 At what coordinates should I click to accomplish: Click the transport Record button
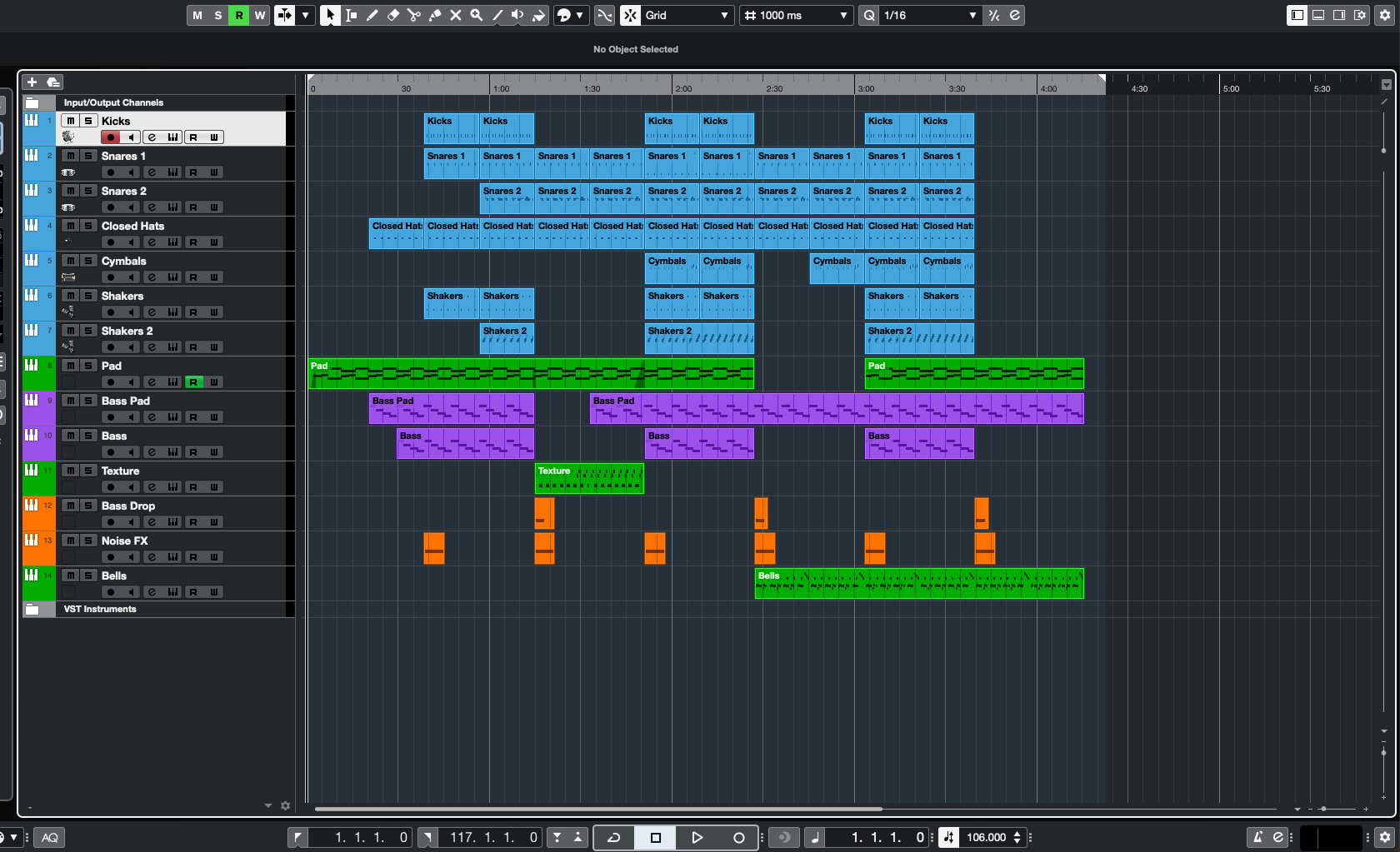click(x=738, y=837)
